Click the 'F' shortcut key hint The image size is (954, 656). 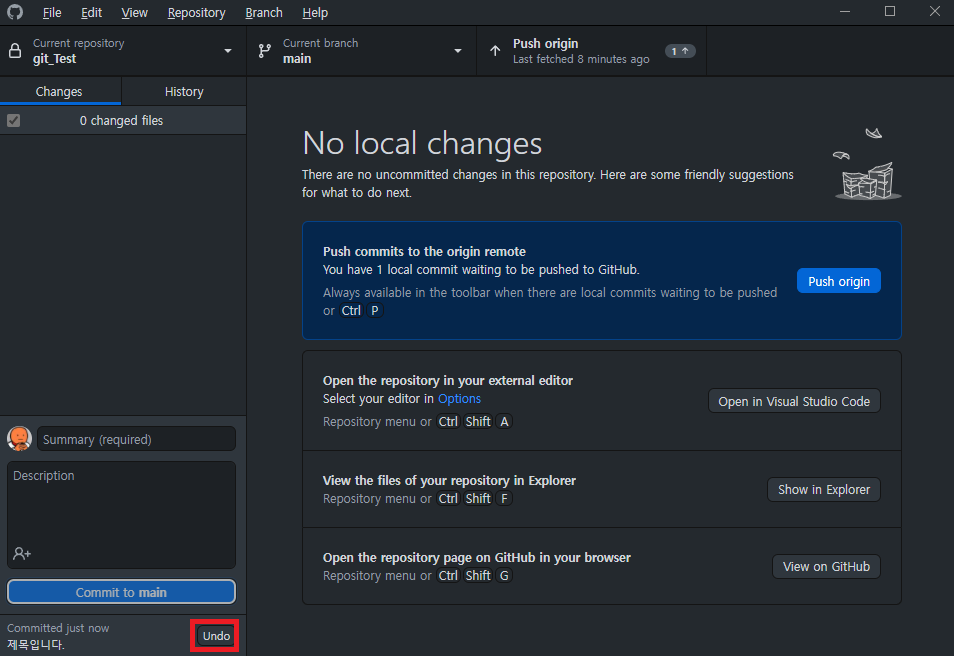coord(504,498)
